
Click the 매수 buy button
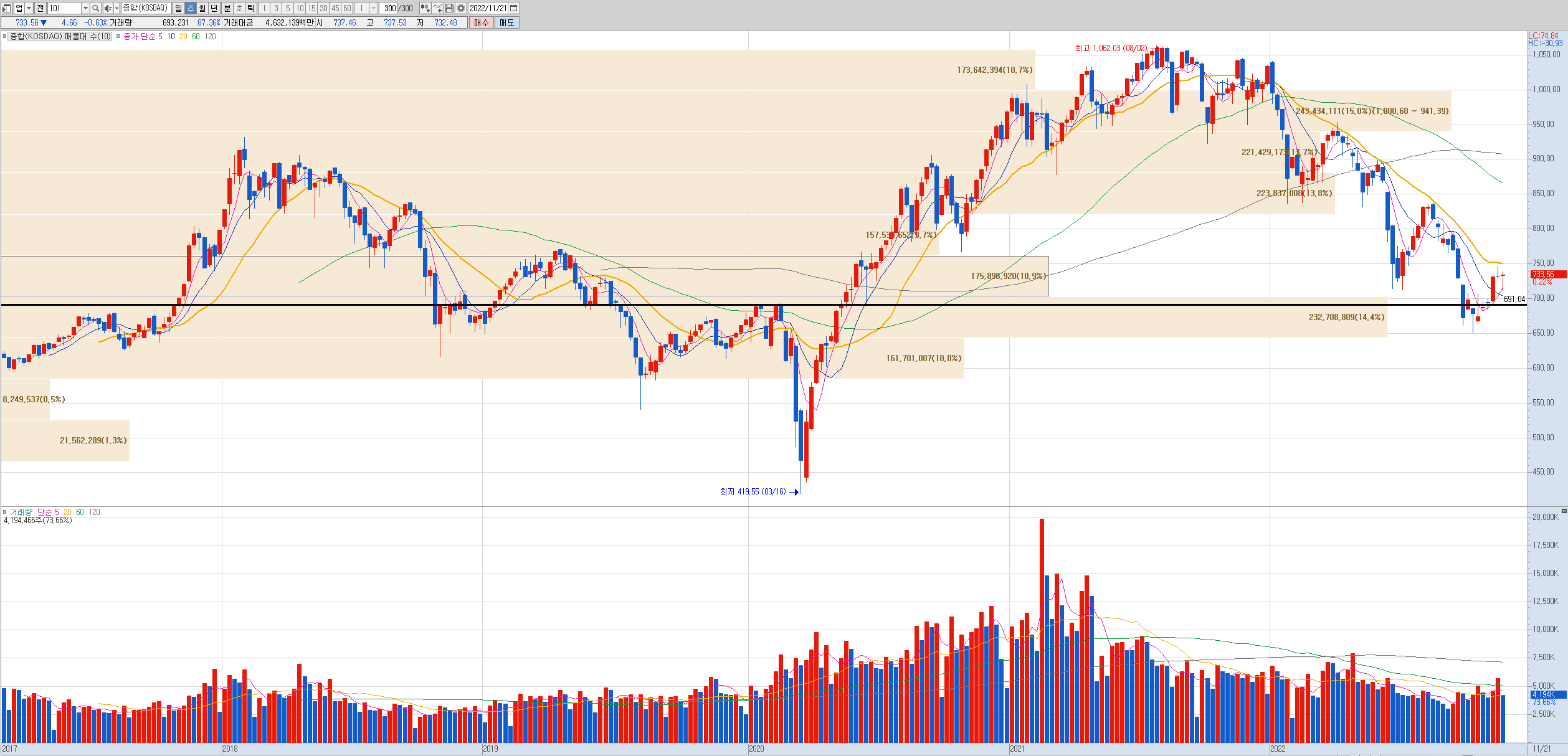(x=481, y=22)
